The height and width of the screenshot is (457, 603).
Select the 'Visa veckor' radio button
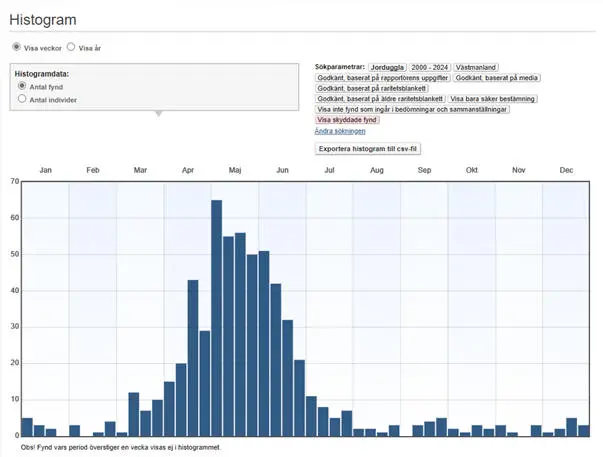(16, 47)
